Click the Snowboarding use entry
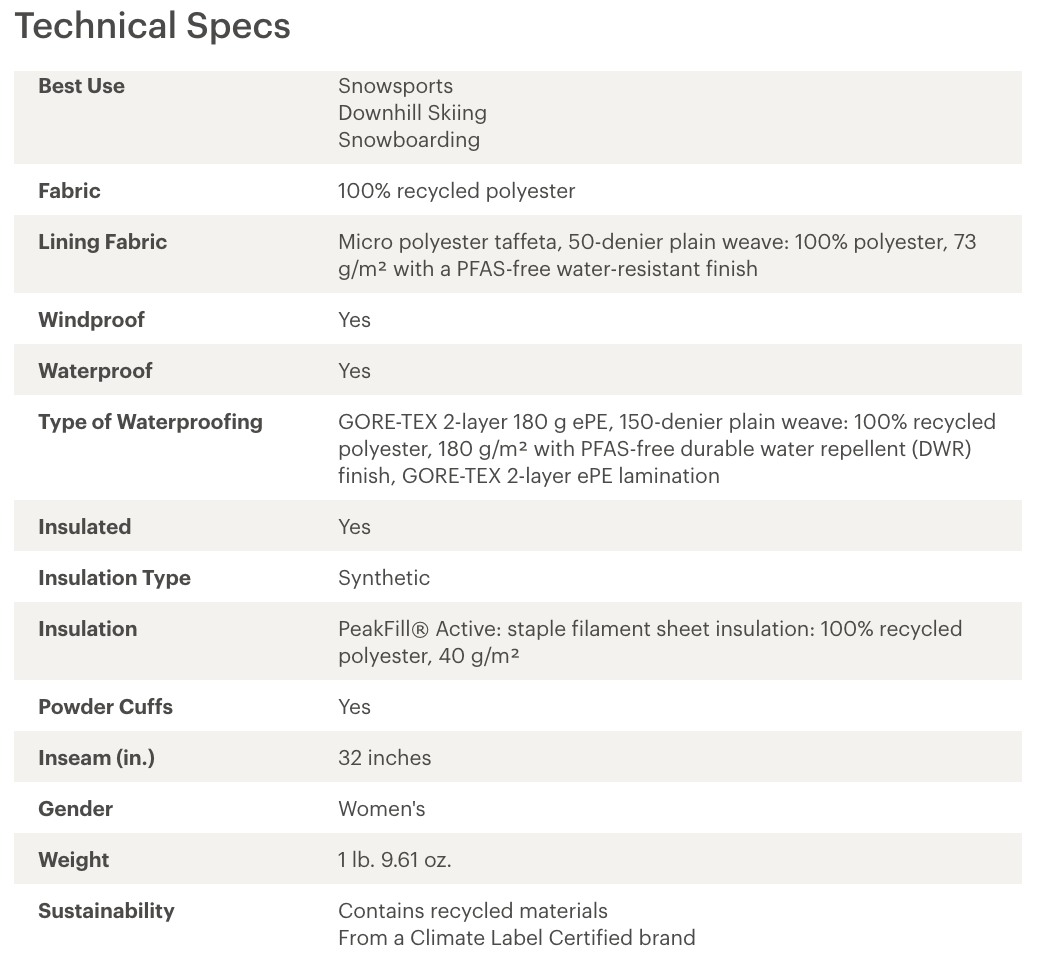Screen dimensions: 1046x966 click(x=409, y=140)
